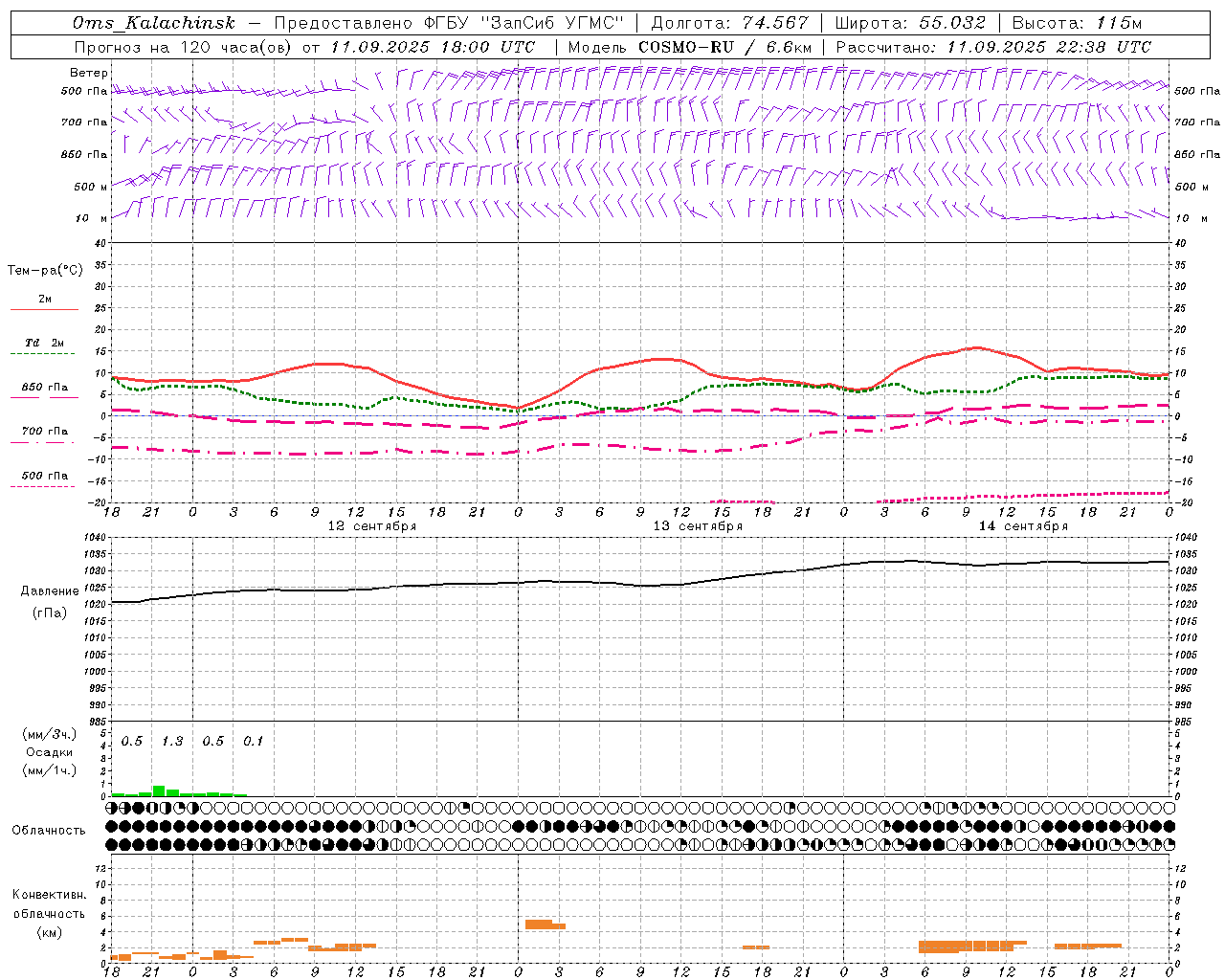Click the "1.3" precipitation total value
This screenshot has height=980, width=1225.
[172, 742]
